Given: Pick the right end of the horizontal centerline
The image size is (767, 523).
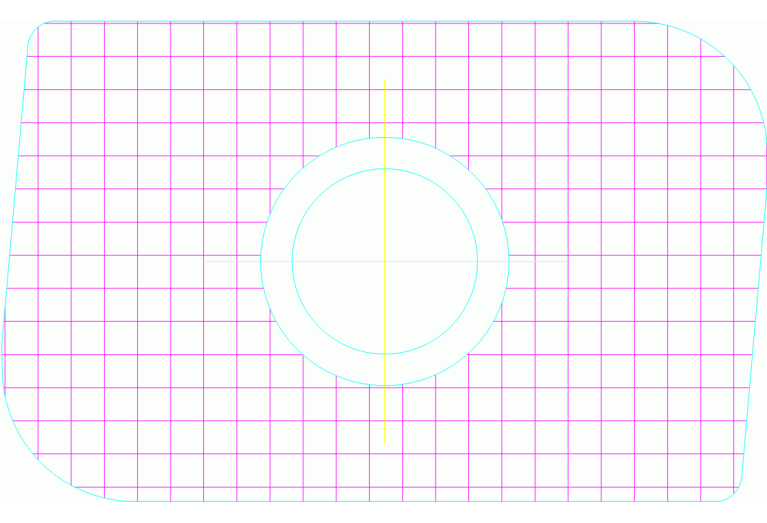Looking at the screenshot, I should click(x=566, y=261).
